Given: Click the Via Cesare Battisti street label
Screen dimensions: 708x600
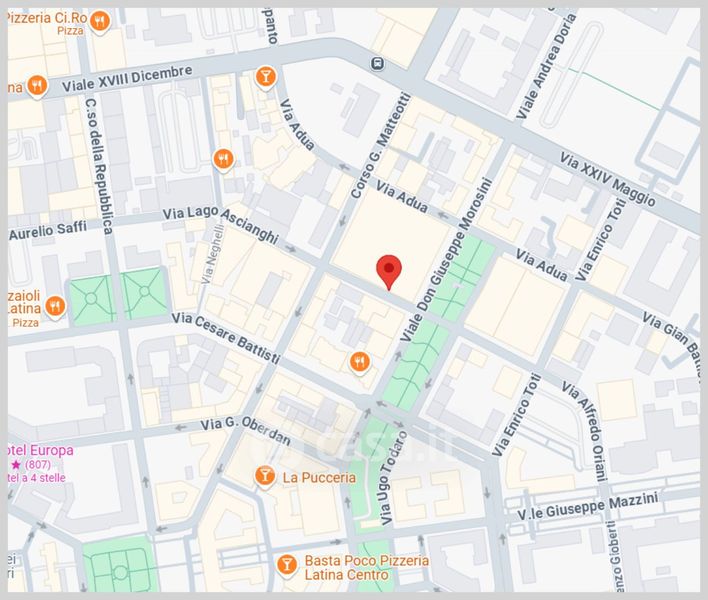Looking at the screenshot, I should coord(225,338).
